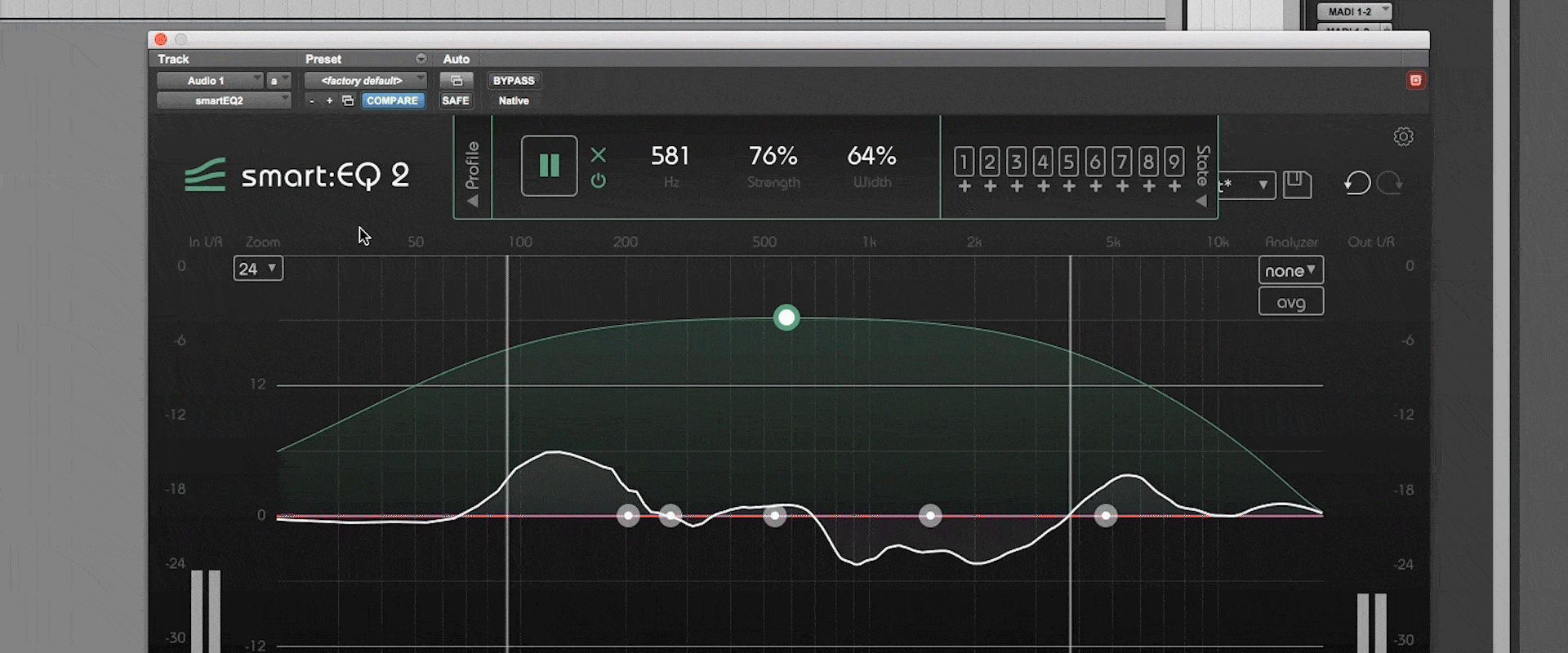This screenshot has width=1568, height=653.
Task: Click previous preset minus button
Action: (x=312, y=100)
